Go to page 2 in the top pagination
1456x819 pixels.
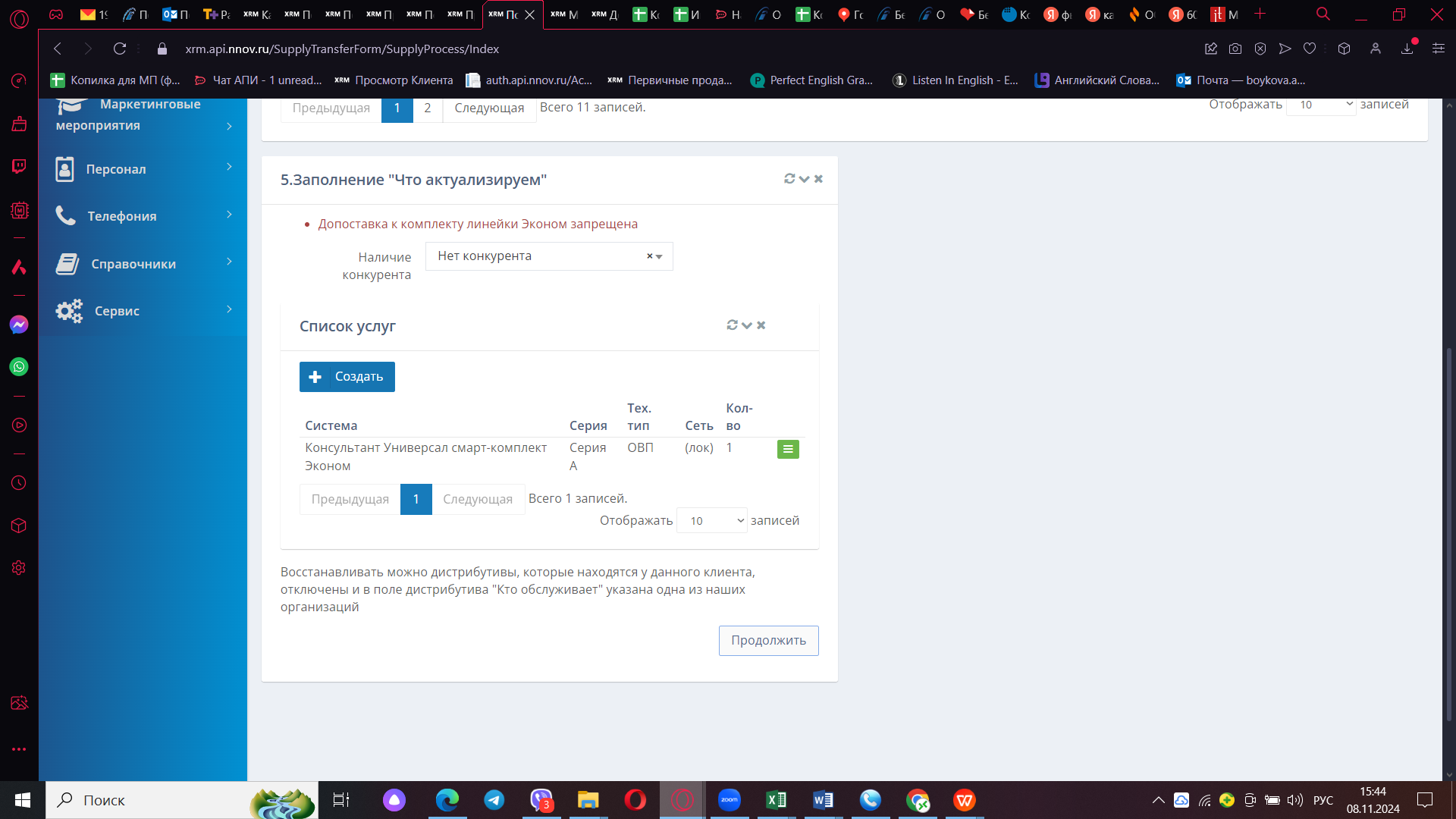click(428, 108)
